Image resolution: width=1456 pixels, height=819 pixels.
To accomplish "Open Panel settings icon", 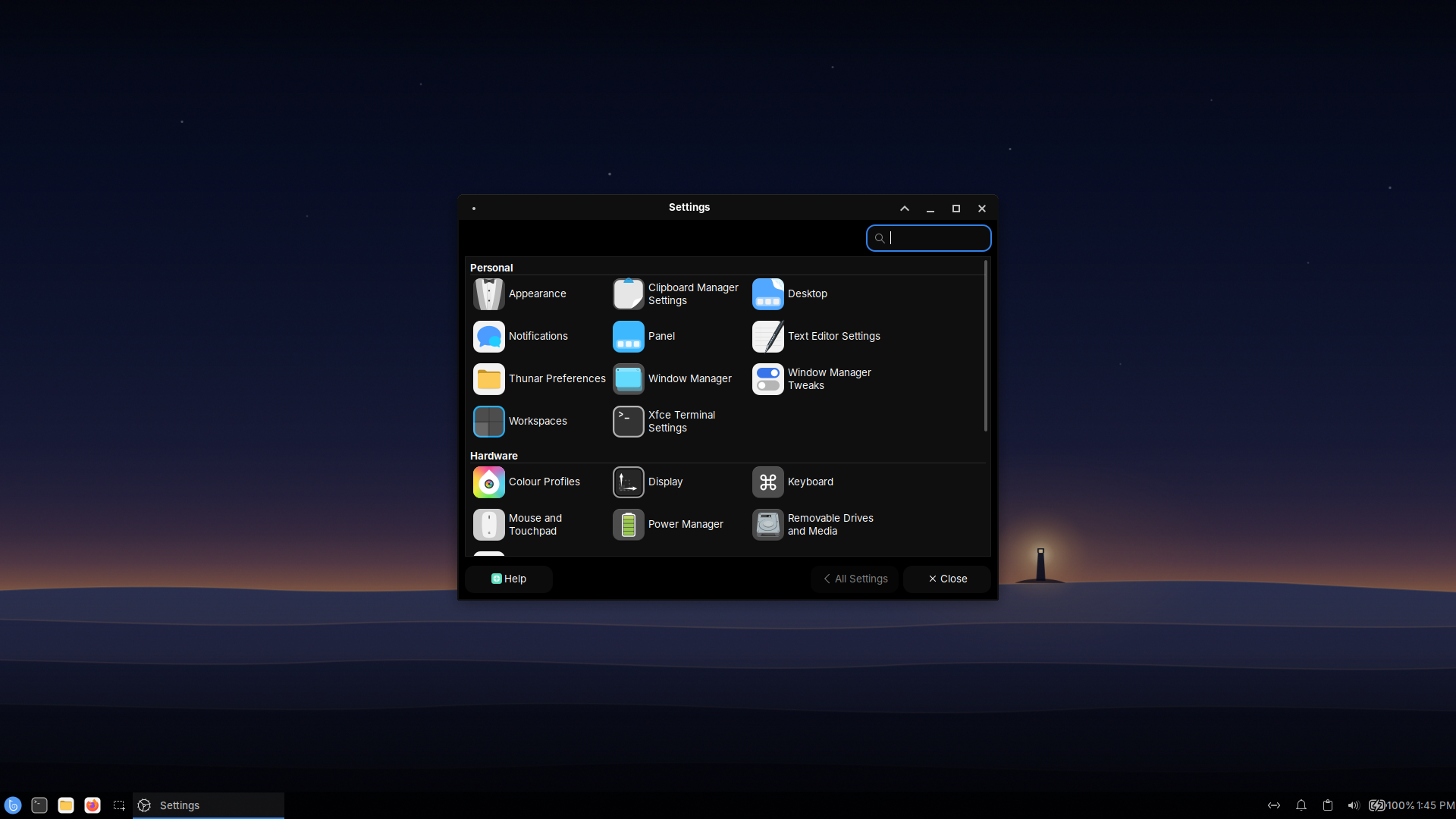I will tap(628, 337).
